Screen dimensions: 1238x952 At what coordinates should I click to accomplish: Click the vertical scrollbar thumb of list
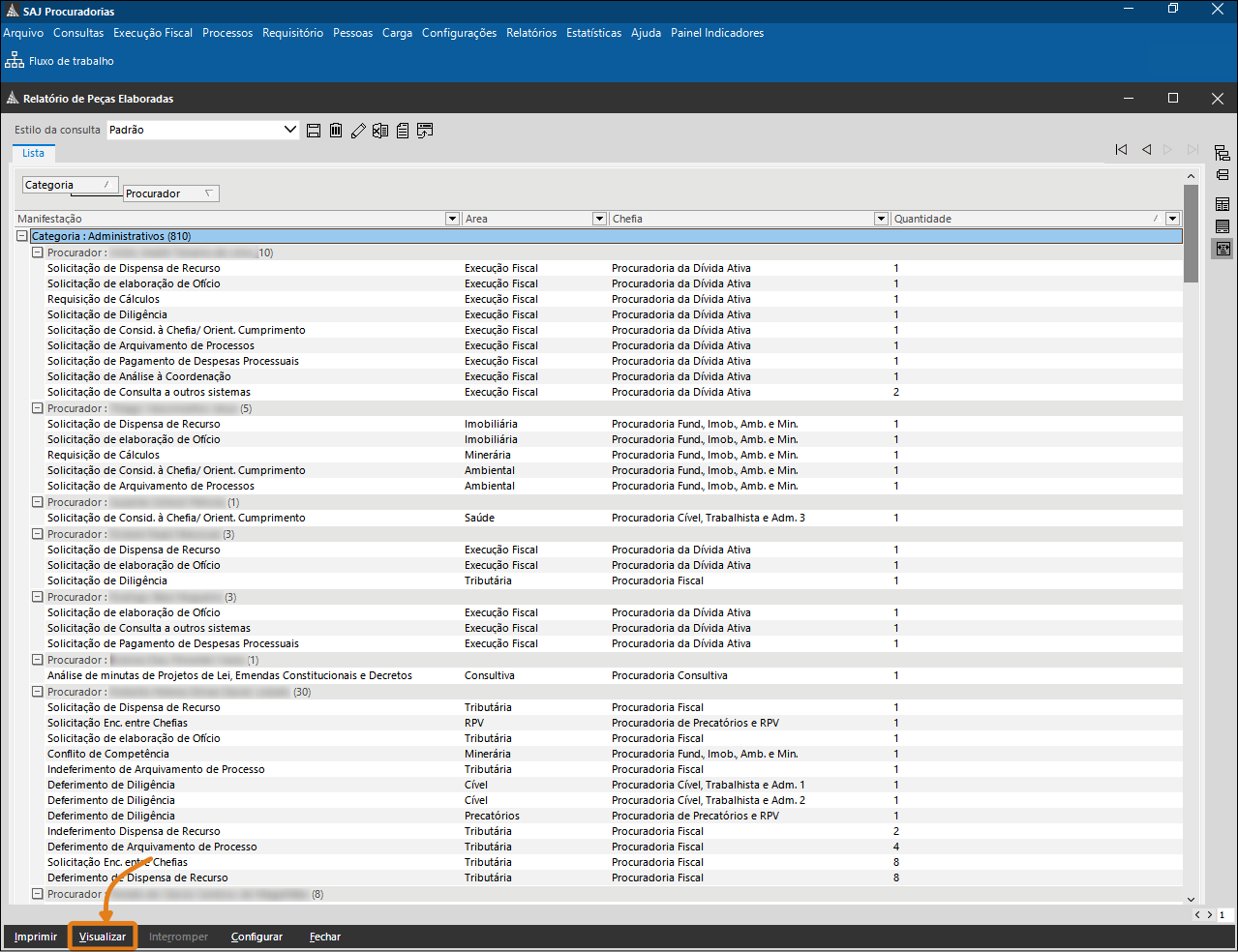1191,232
